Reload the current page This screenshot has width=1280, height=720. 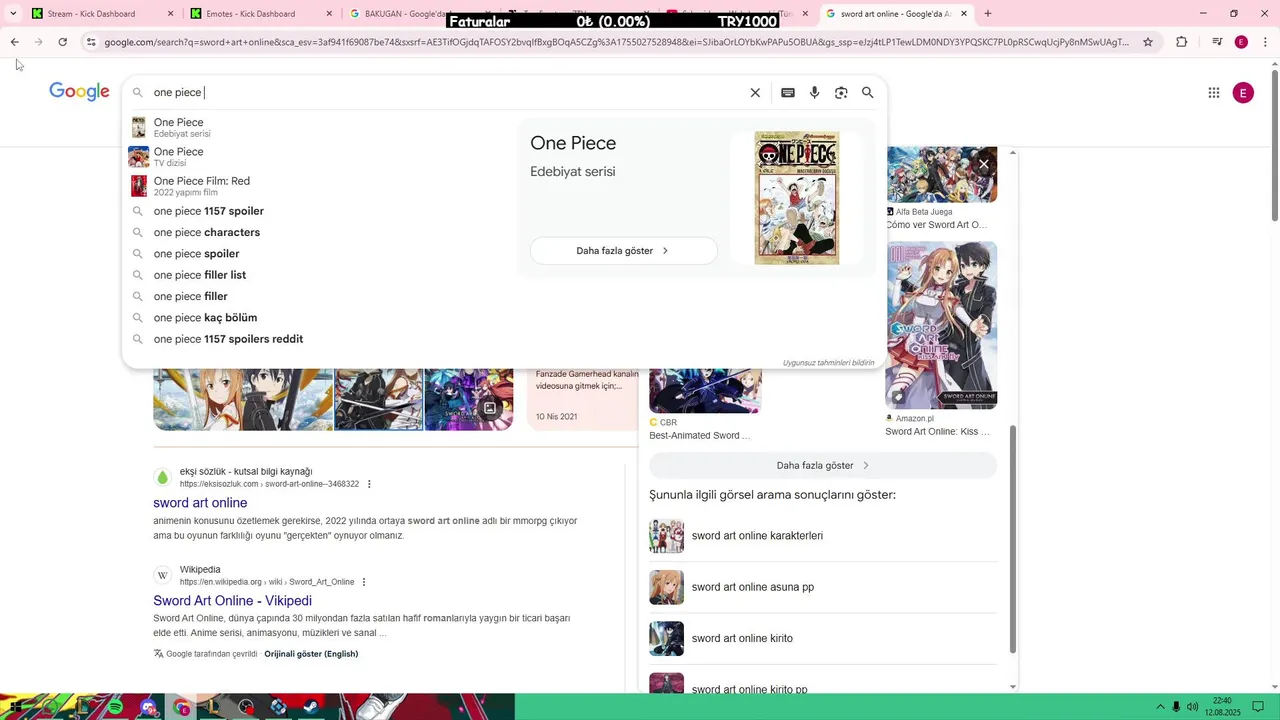coord(62,42)
